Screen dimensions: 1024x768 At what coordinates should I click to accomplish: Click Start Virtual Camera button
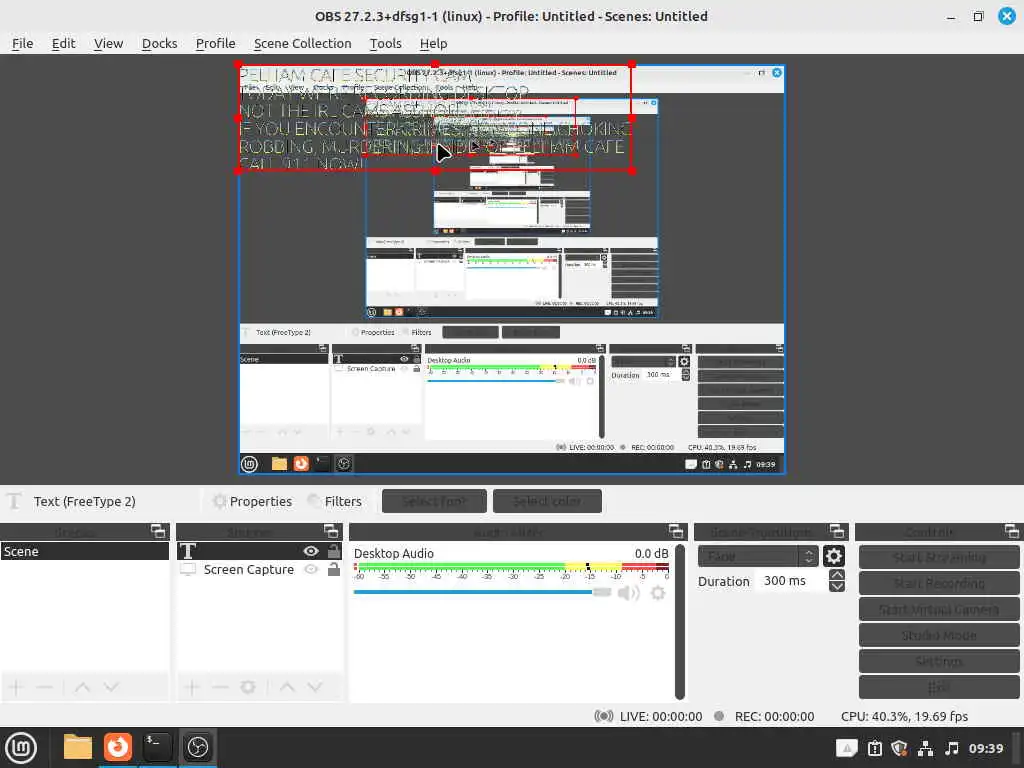[939, 609]
